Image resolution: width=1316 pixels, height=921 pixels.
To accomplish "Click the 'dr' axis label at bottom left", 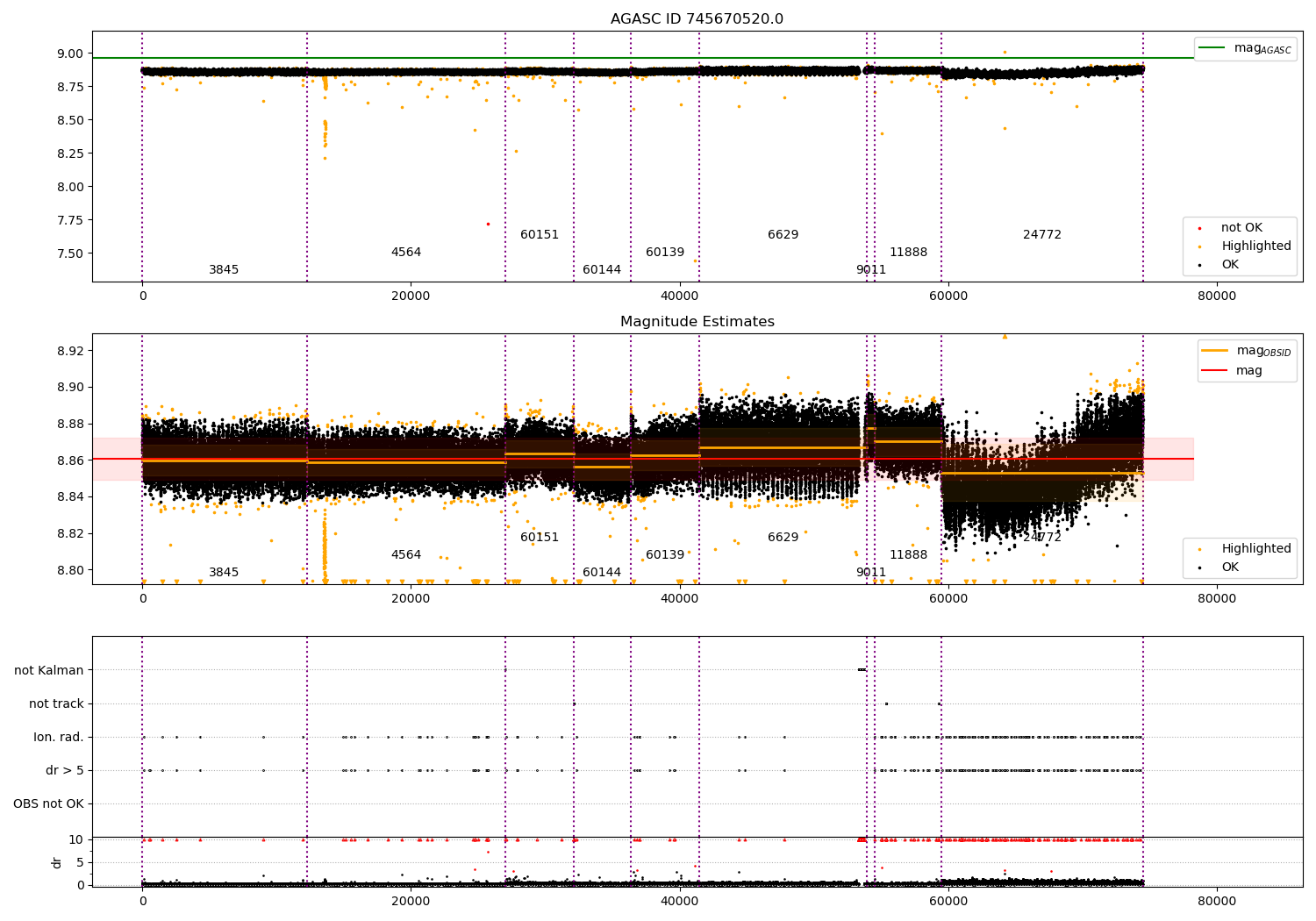I will tap(57, 862).
